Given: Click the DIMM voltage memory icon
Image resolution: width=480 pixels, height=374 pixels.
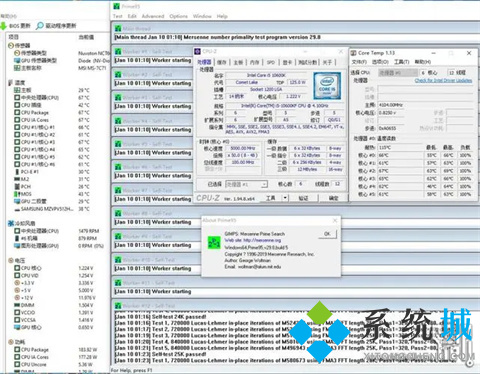Looking at the screenshot, I should coord(17,305).
